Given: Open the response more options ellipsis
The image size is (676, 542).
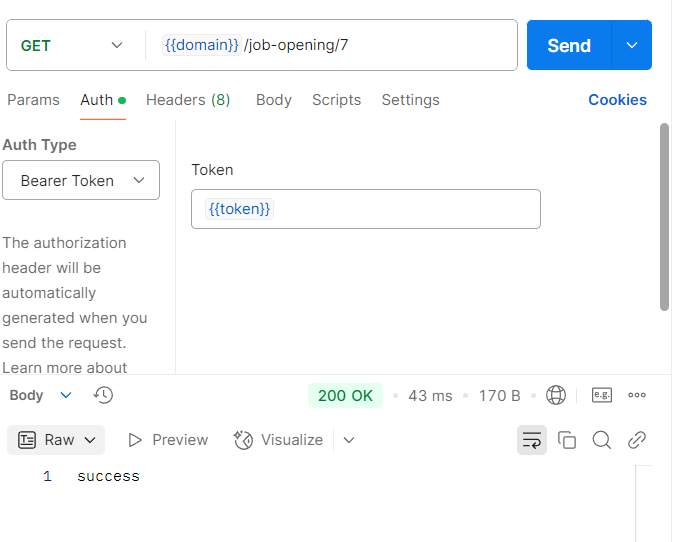Looking at the screenshot, I should 637,395.
